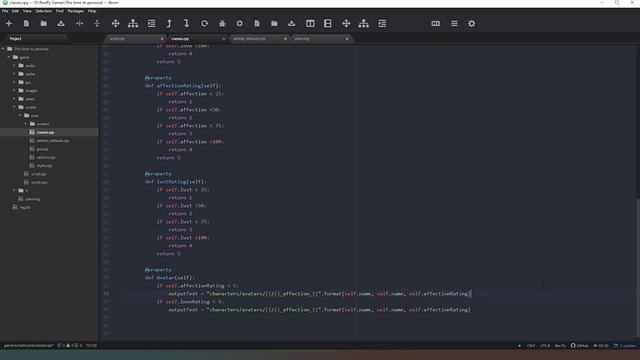This screenshot has width=640, height=360.
Task: Expand the images folder
Action: (14, 90)
